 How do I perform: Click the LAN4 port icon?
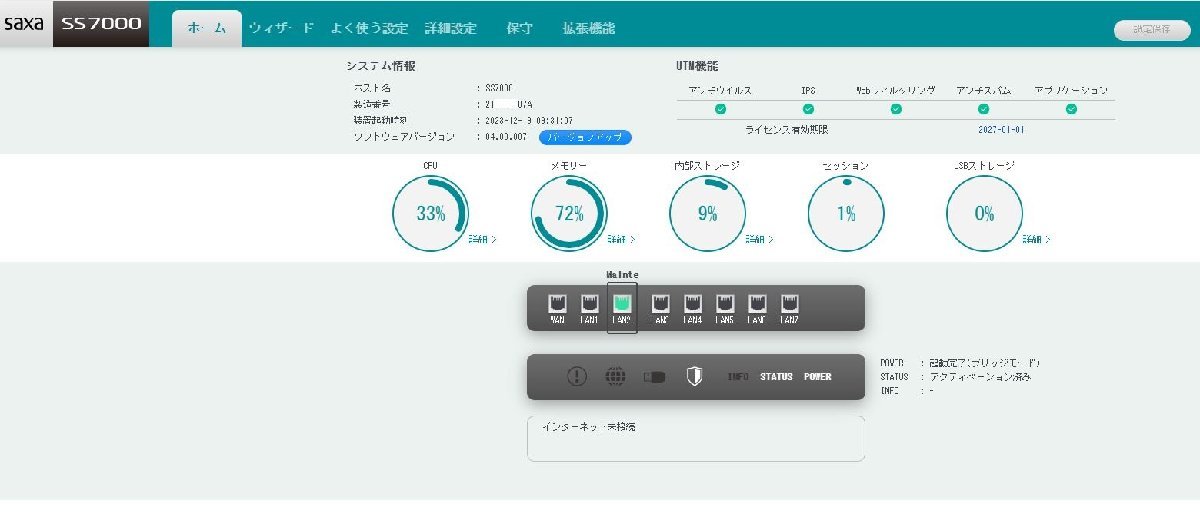tap(692, 302)
